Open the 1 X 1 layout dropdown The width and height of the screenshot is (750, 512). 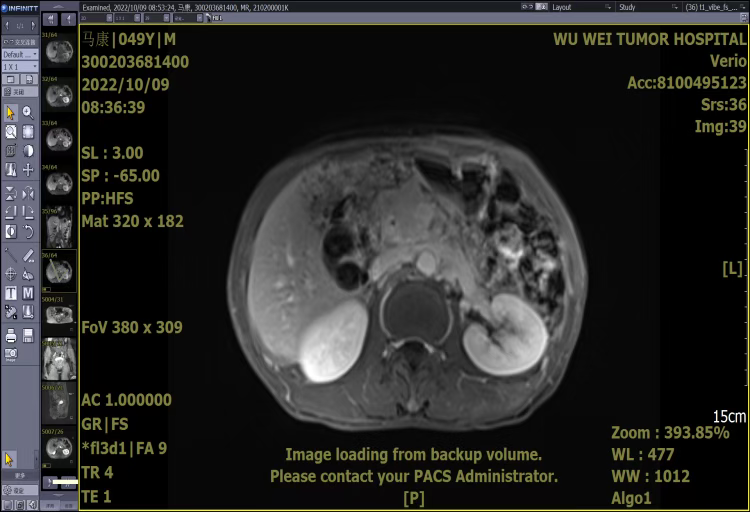coord(19,66)
